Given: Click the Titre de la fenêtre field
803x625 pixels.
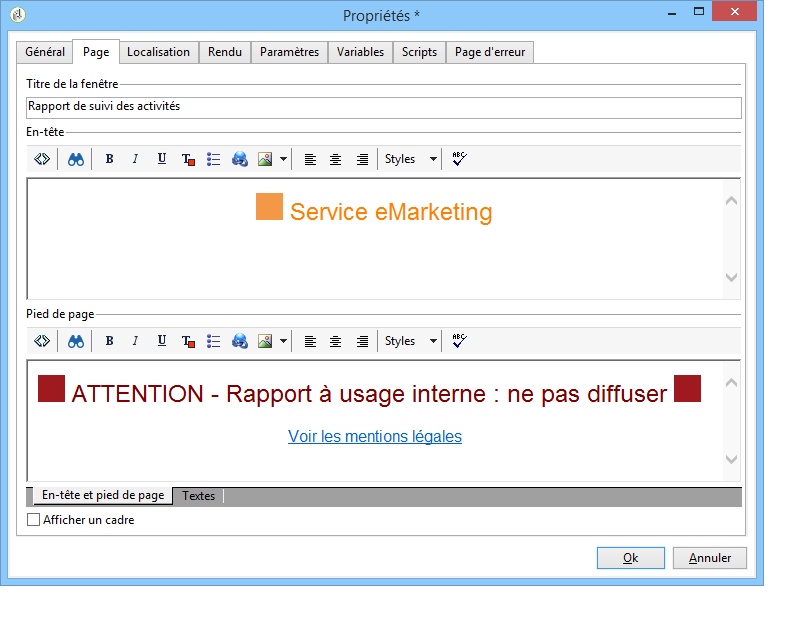Looking at the screenshot, I should pos(384,107).
